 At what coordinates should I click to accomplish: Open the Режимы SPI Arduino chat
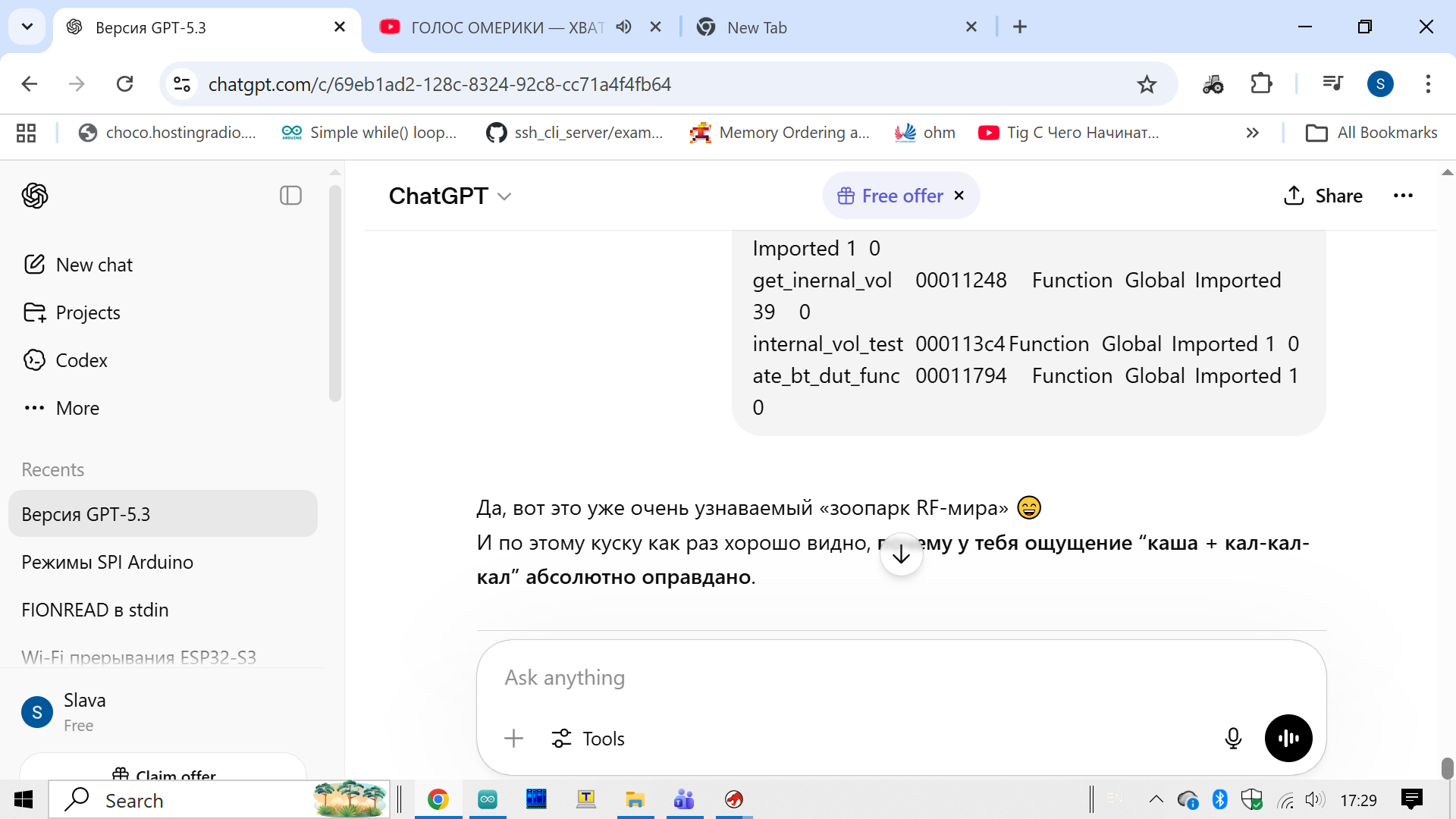point(107,562)
